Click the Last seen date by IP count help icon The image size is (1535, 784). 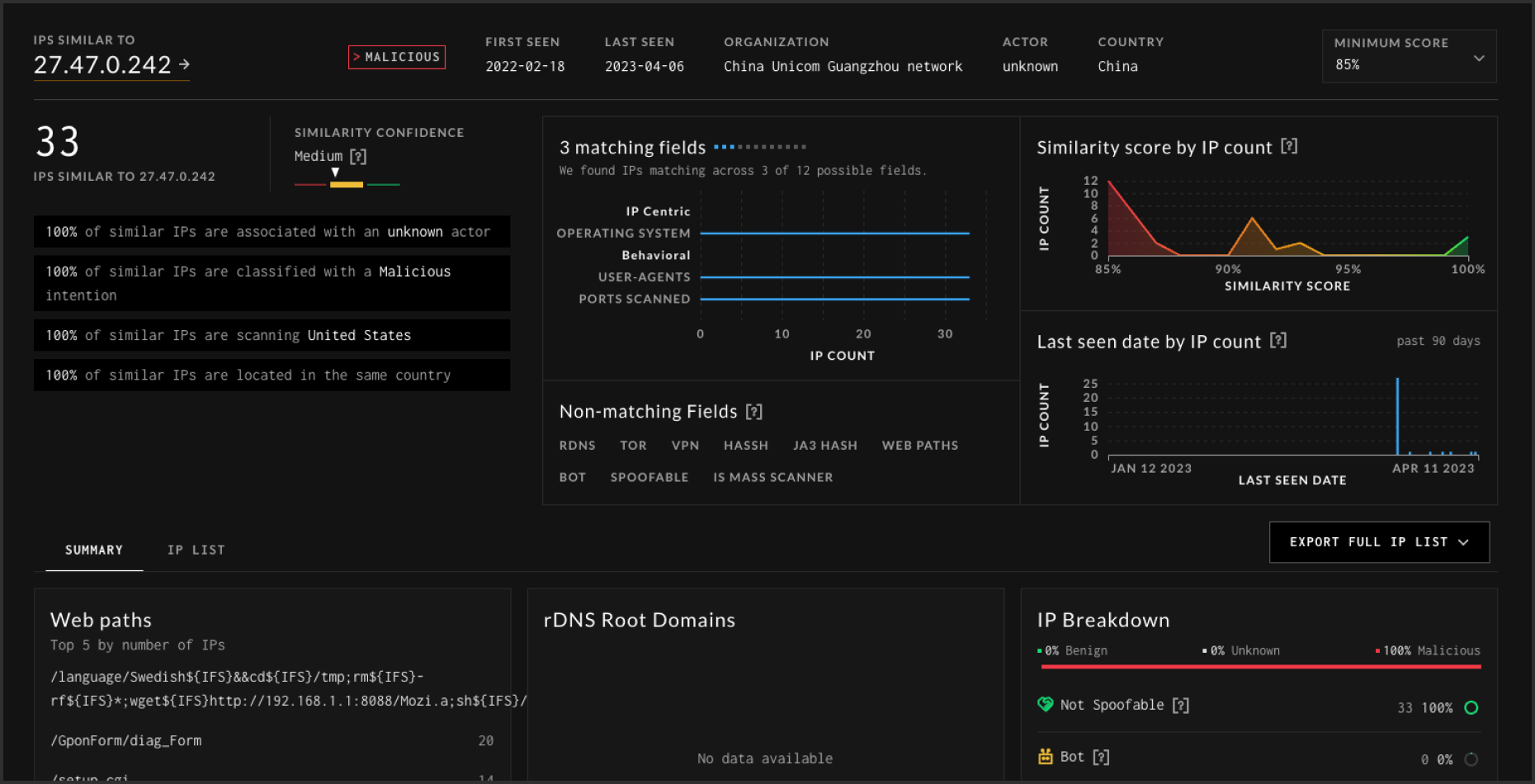(x=1279, y=340)
